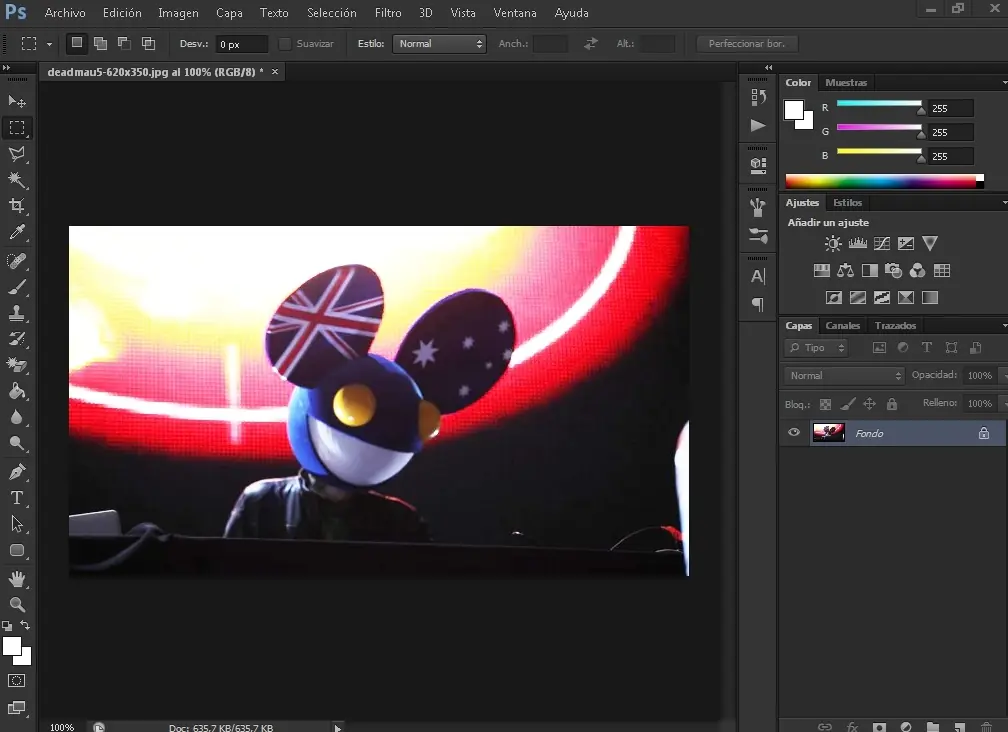1008x732 pixels.
Task: Add a Brightness/Contrast adjustment
Action: coord(833,244)
